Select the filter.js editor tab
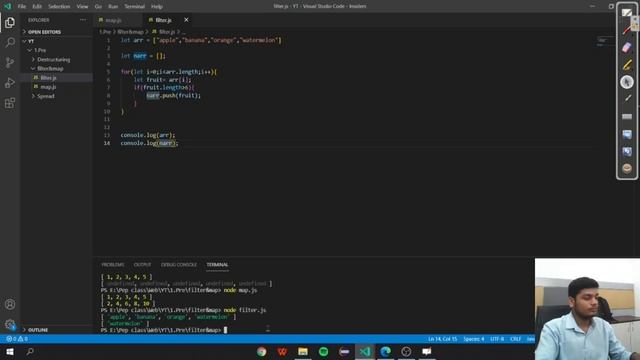Screen dimensions: 640x360 [163, 20]
